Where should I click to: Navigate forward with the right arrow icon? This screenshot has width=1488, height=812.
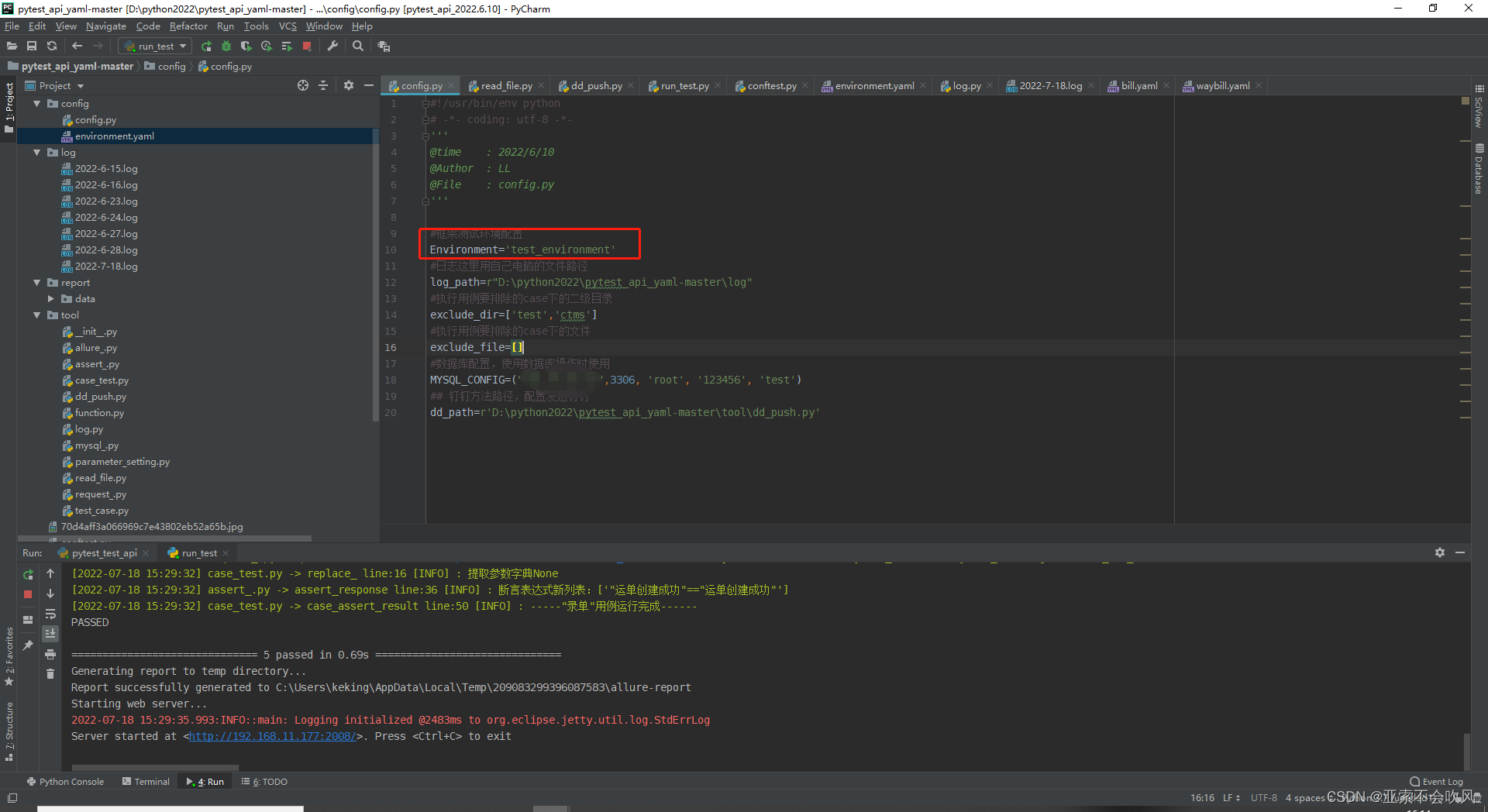click(x=98, y=46)
